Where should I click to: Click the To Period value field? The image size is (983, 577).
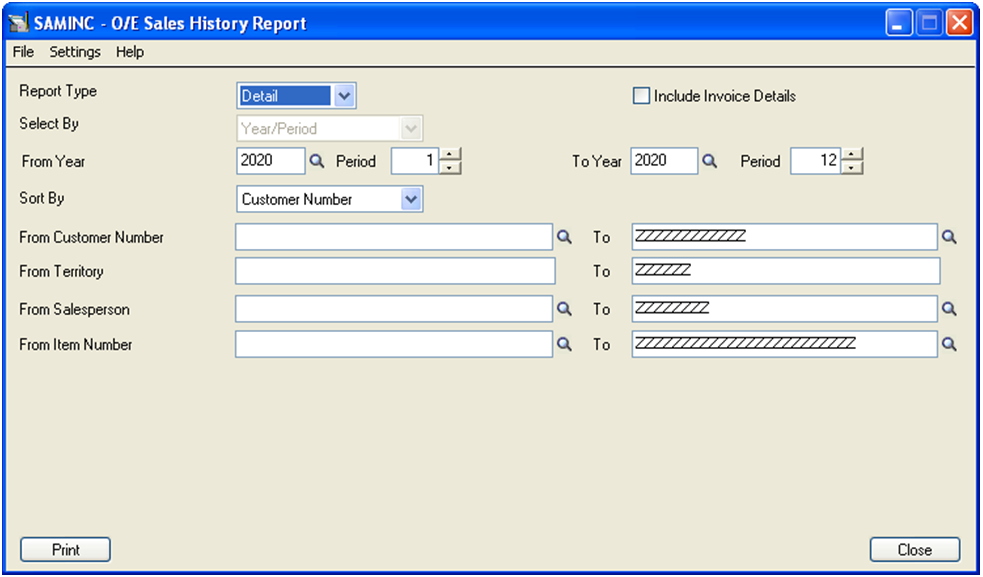pos(815,161)
